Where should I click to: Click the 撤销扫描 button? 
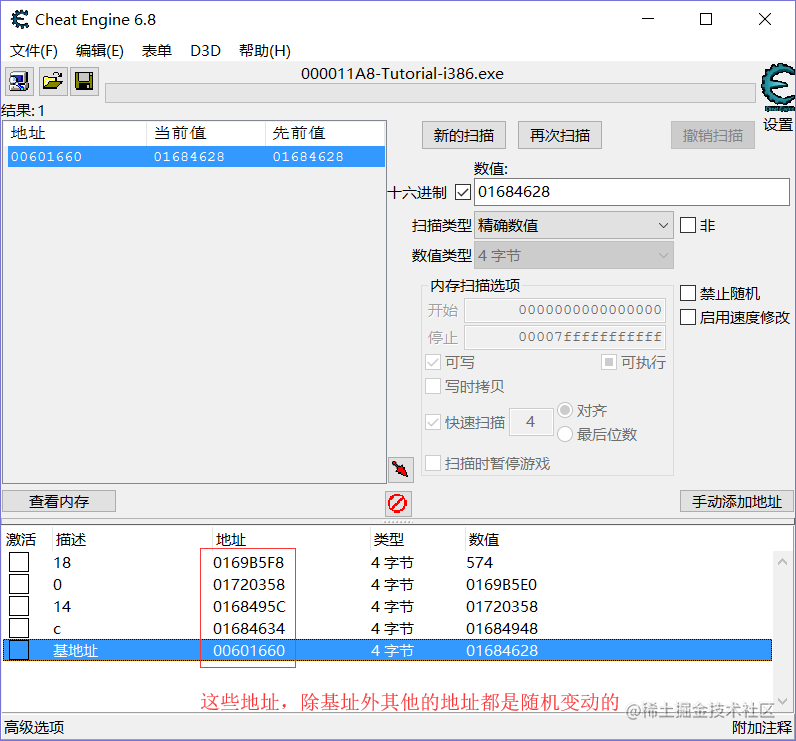tap(712, 135)
